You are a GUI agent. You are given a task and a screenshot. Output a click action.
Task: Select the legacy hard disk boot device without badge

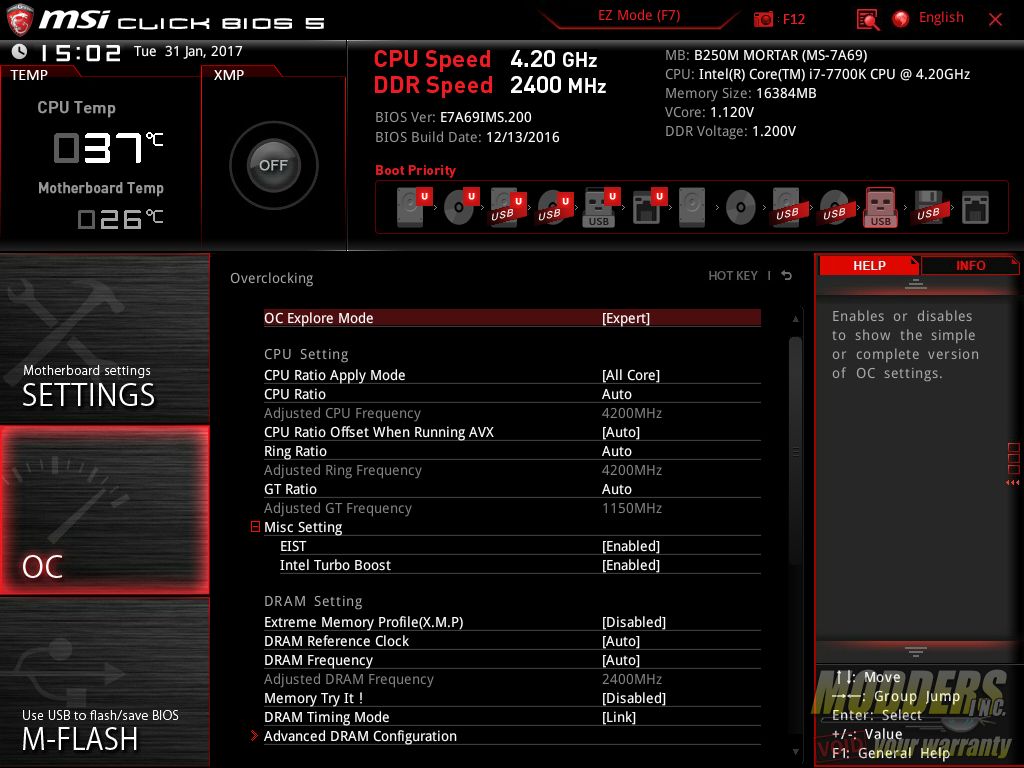click(692, 207)
